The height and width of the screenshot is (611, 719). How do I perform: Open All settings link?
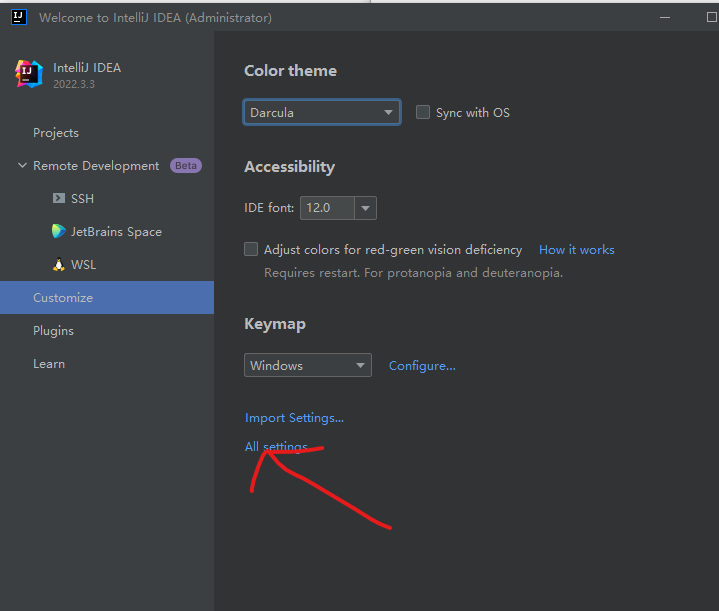[276, 446]
